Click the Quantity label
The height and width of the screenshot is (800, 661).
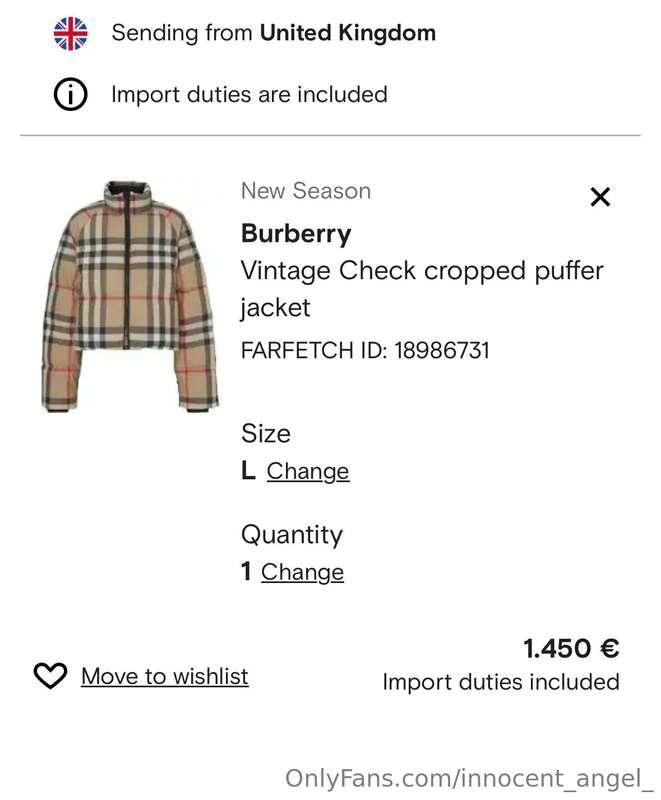292,535
